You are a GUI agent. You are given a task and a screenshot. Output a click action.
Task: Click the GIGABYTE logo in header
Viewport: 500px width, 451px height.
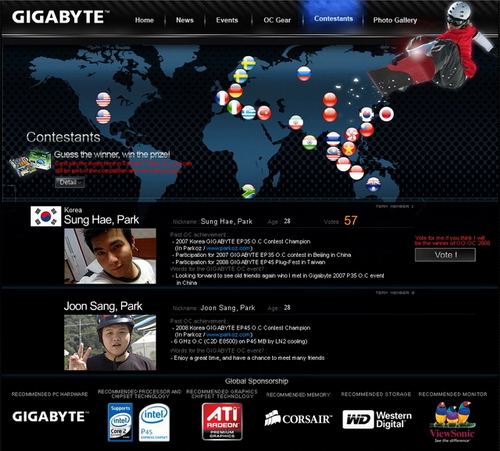(60, 17)
